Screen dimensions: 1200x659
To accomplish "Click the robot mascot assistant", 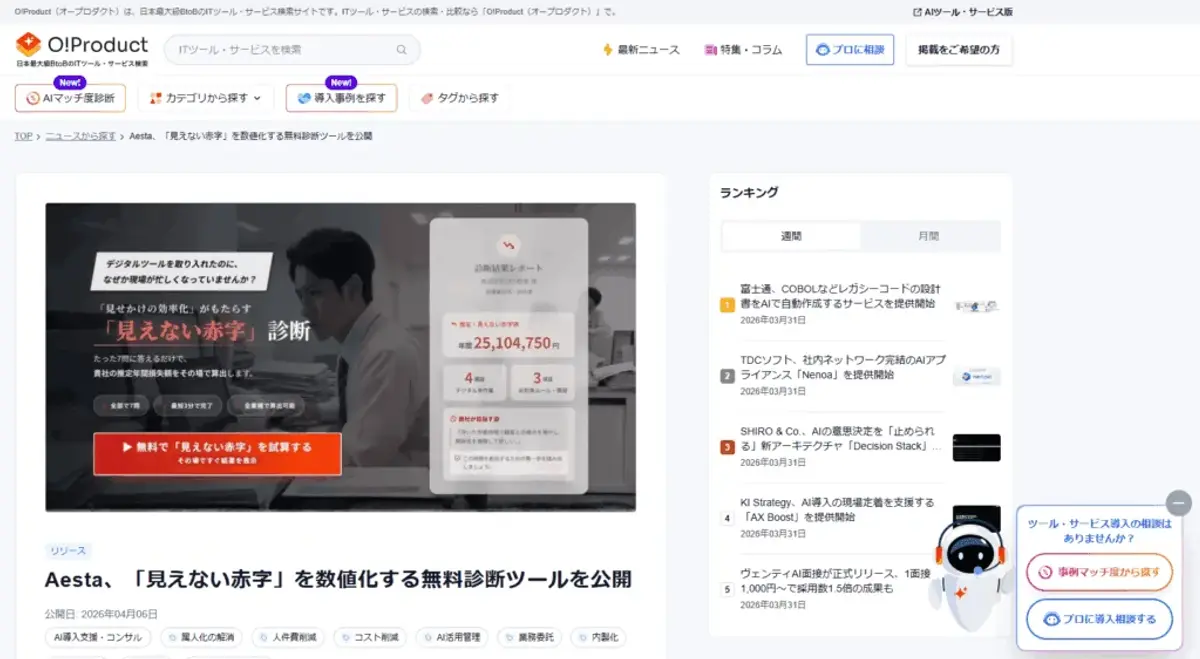I will click(x=969, y=575).
